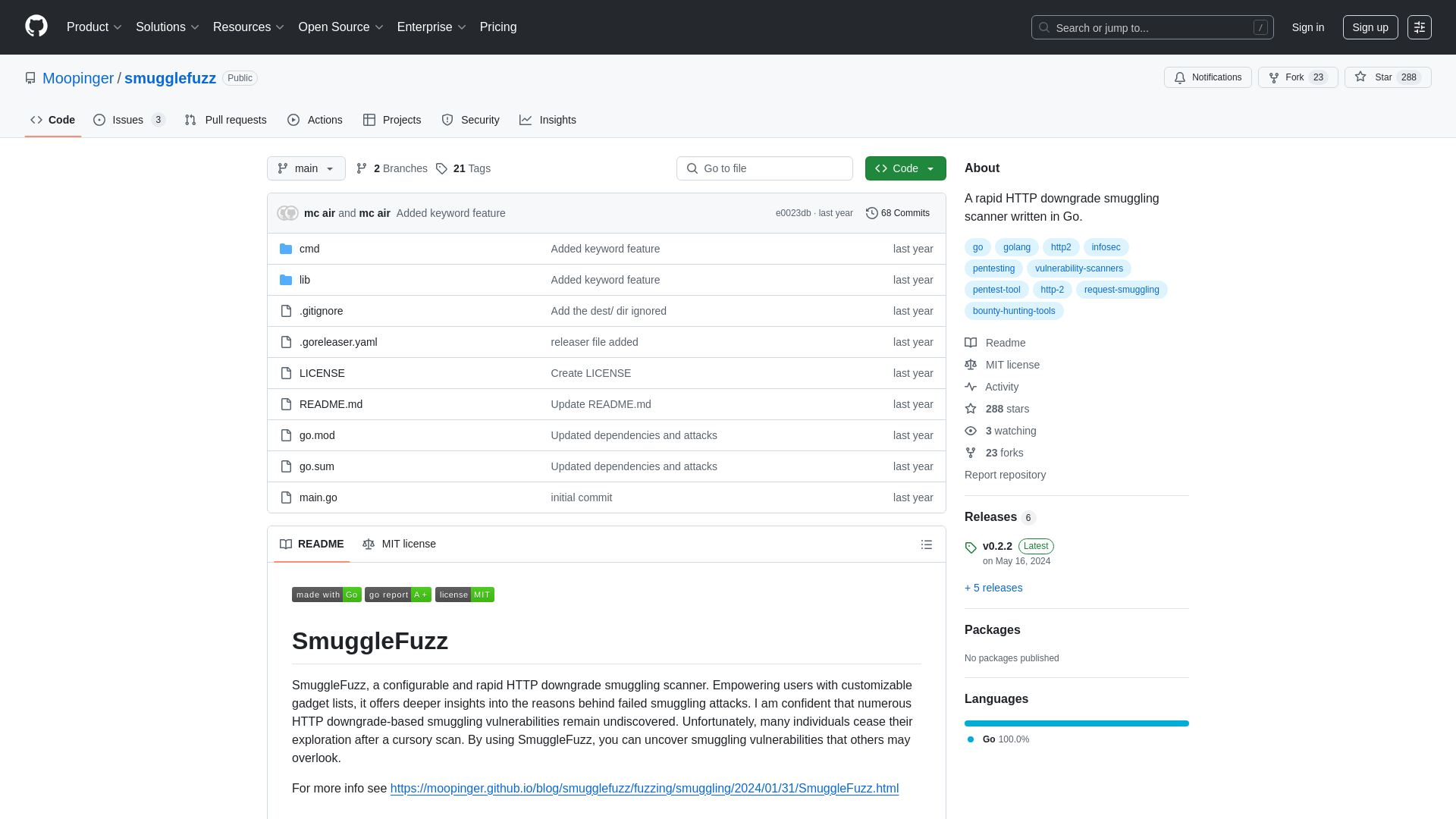Click the release tag icon beside v0.2.2
The height and width of the screenshot is (819, 1456).
point(971,548)
